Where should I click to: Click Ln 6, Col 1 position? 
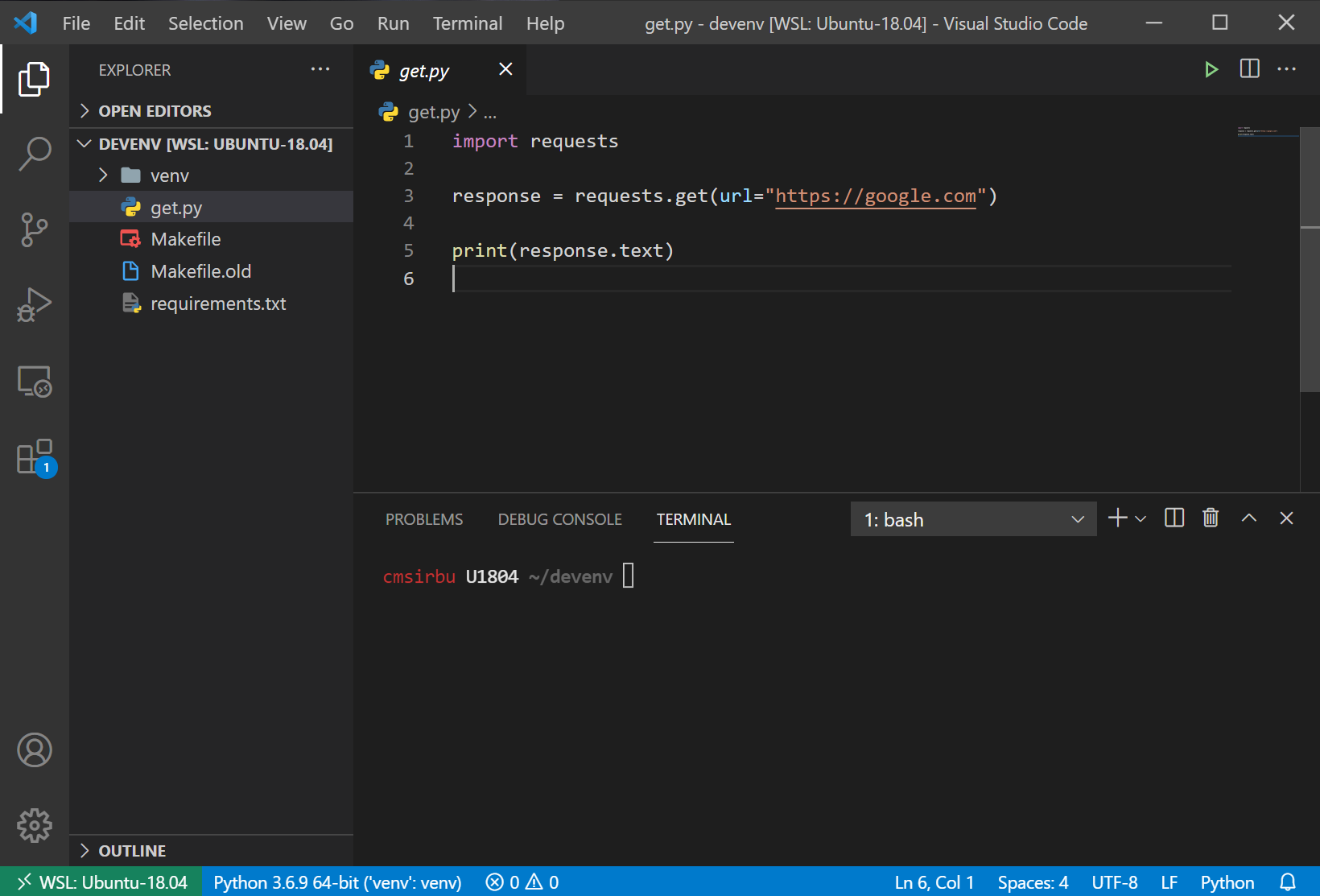934,882
